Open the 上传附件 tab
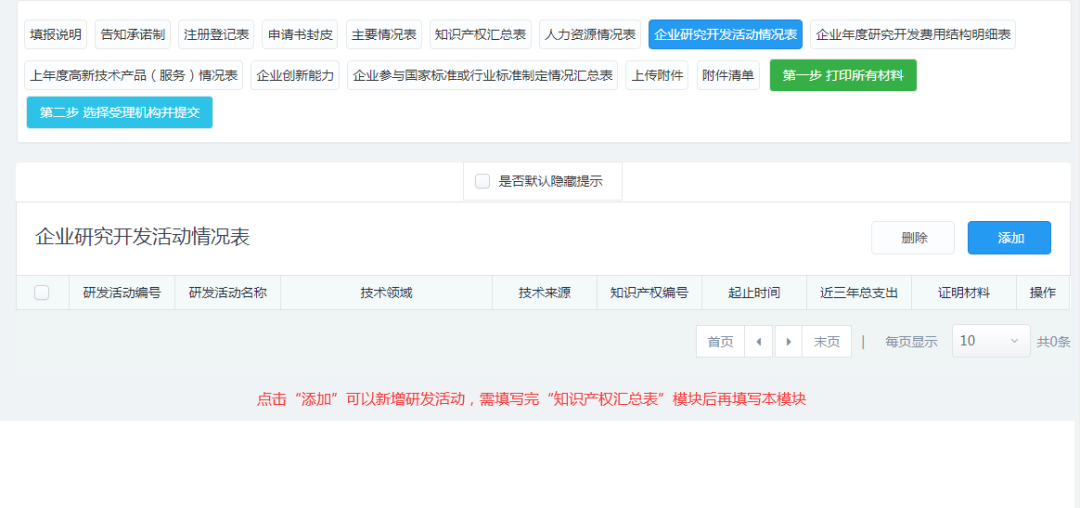1080x508 pixels. coord(657,76)
